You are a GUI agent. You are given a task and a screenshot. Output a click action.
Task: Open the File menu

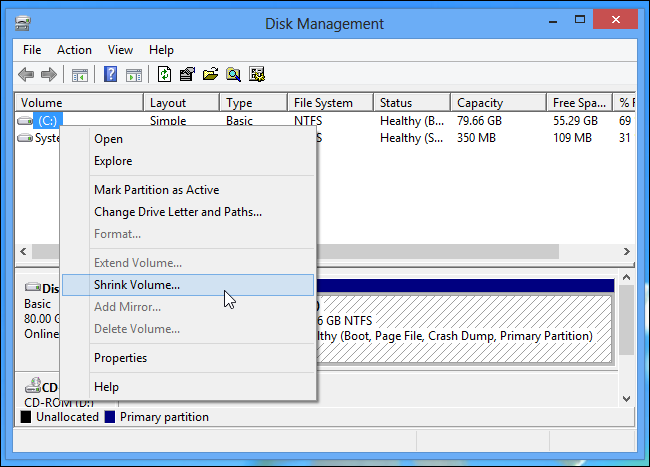pos(32,49)
